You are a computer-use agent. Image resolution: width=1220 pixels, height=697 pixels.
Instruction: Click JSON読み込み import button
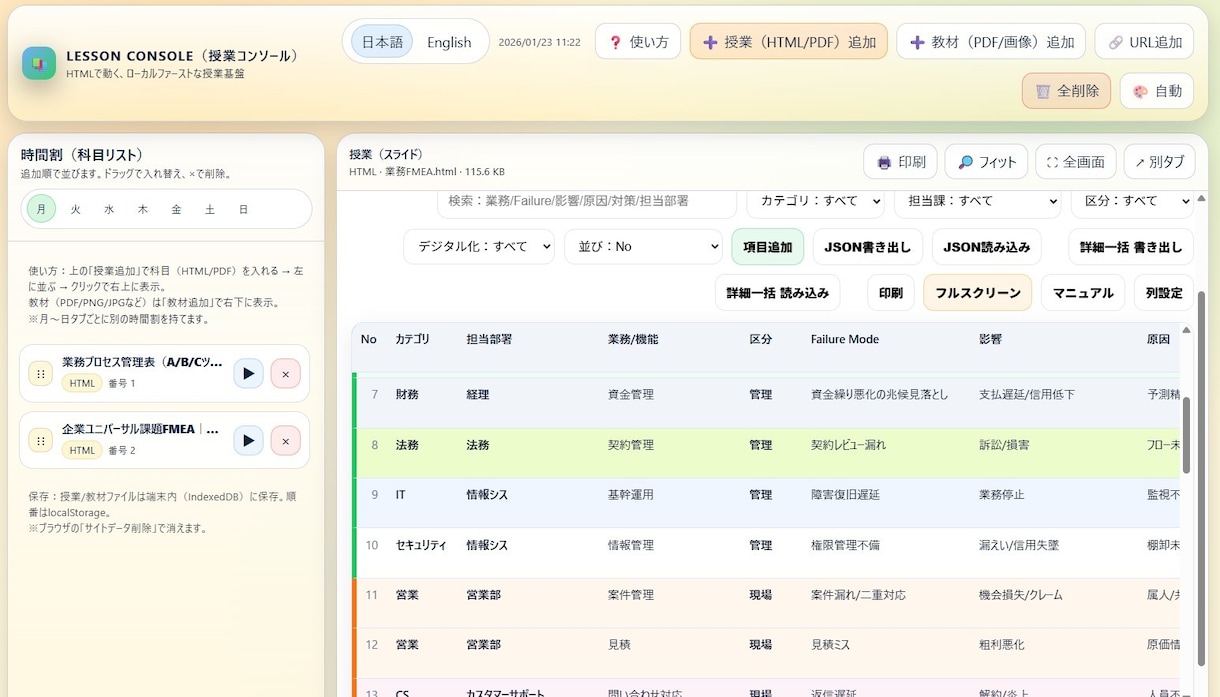click(987, 247)
